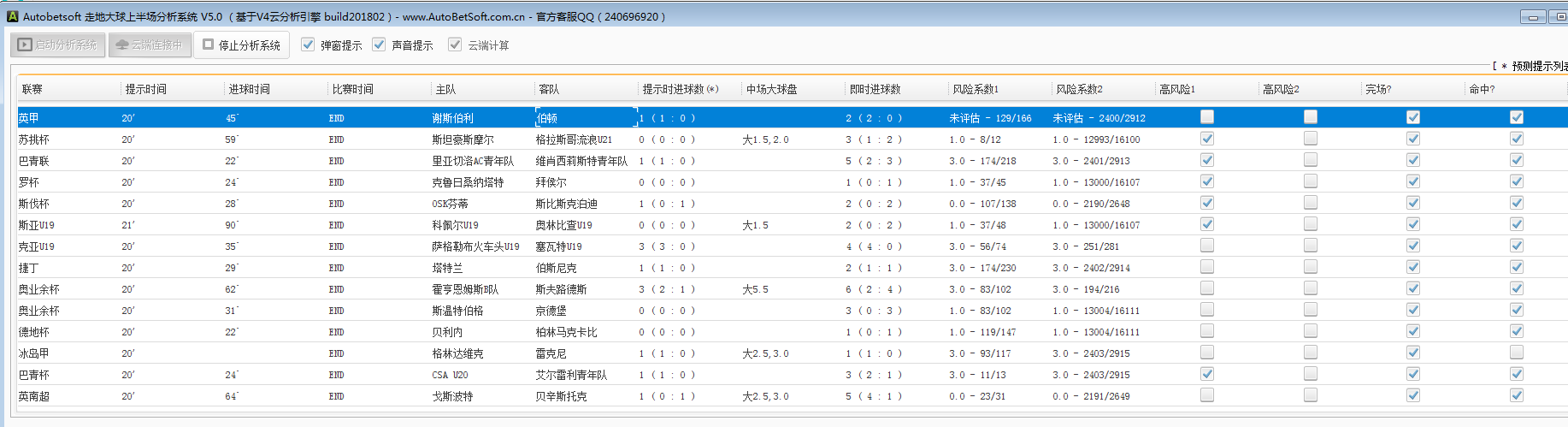Click the 停止分析系统 stop button

point(241,44)
